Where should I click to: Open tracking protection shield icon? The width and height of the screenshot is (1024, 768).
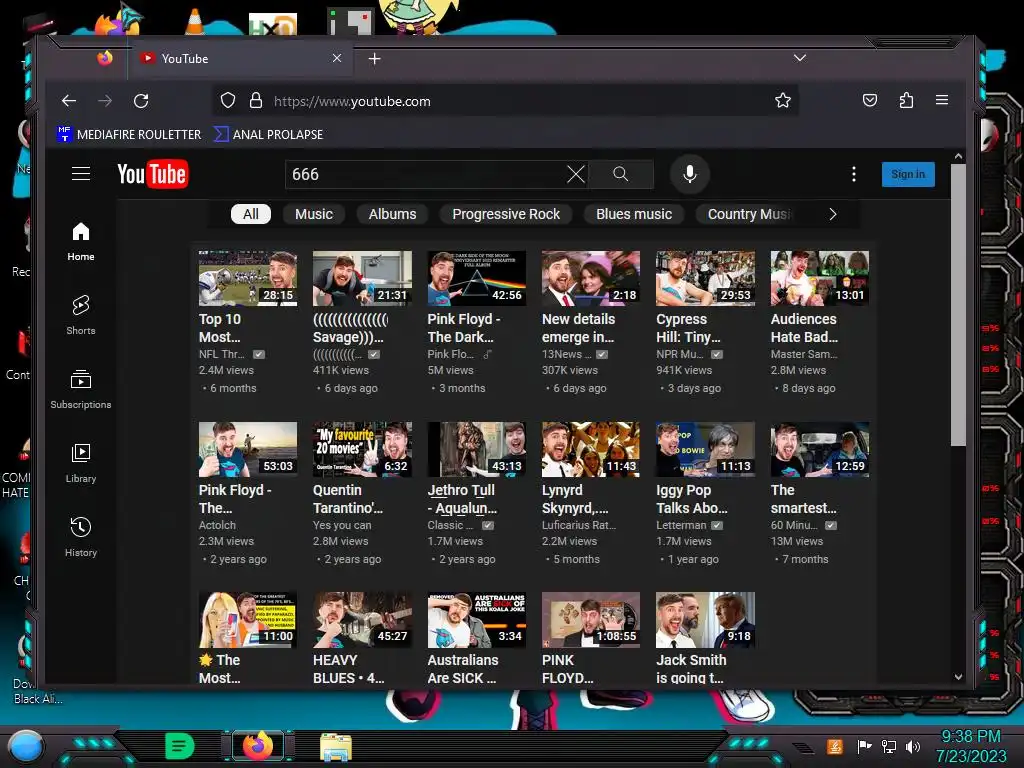[227, 101]
